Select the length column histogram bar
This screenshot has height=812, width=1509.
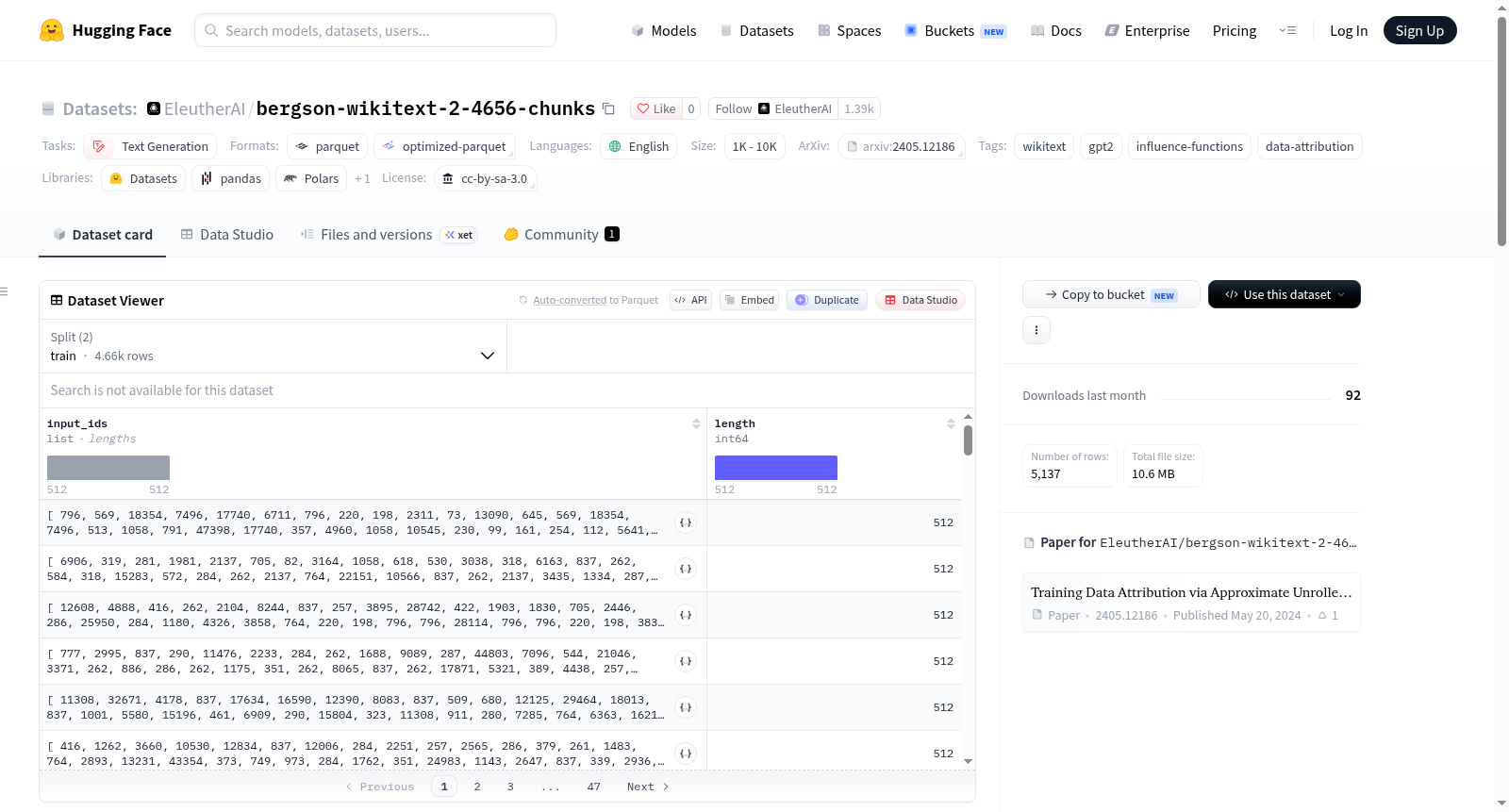coord(776,468)
